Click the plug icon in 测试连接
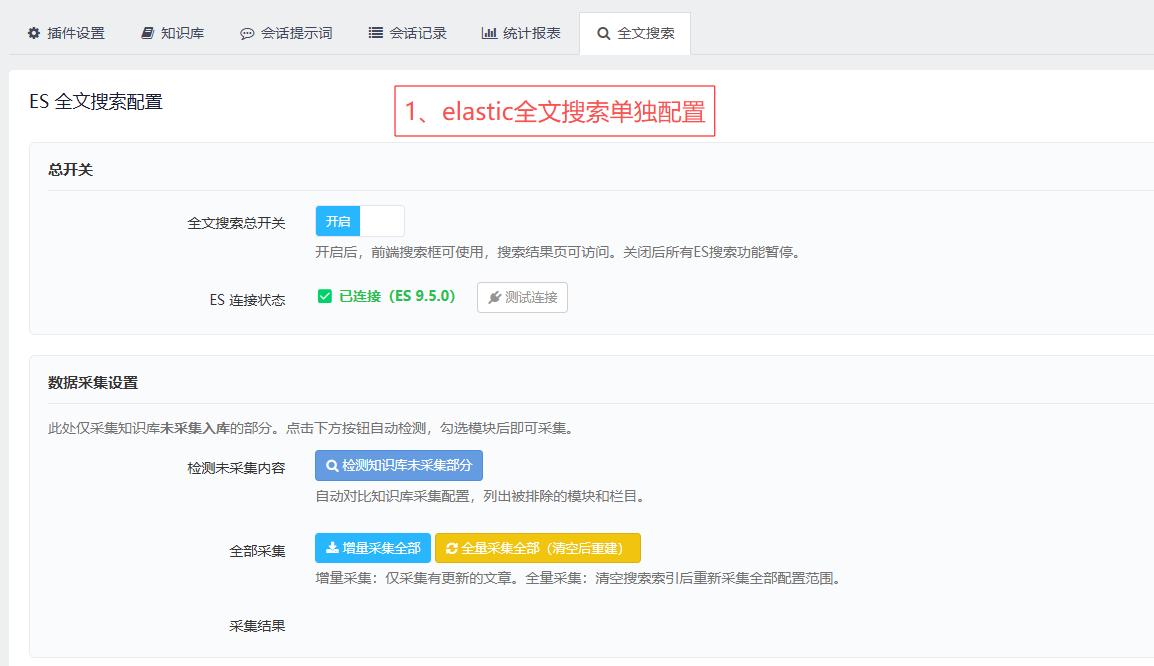Image resolution: width=1154 pixels, height=666 pixels. pyautogui.click(x=495, y=297)
